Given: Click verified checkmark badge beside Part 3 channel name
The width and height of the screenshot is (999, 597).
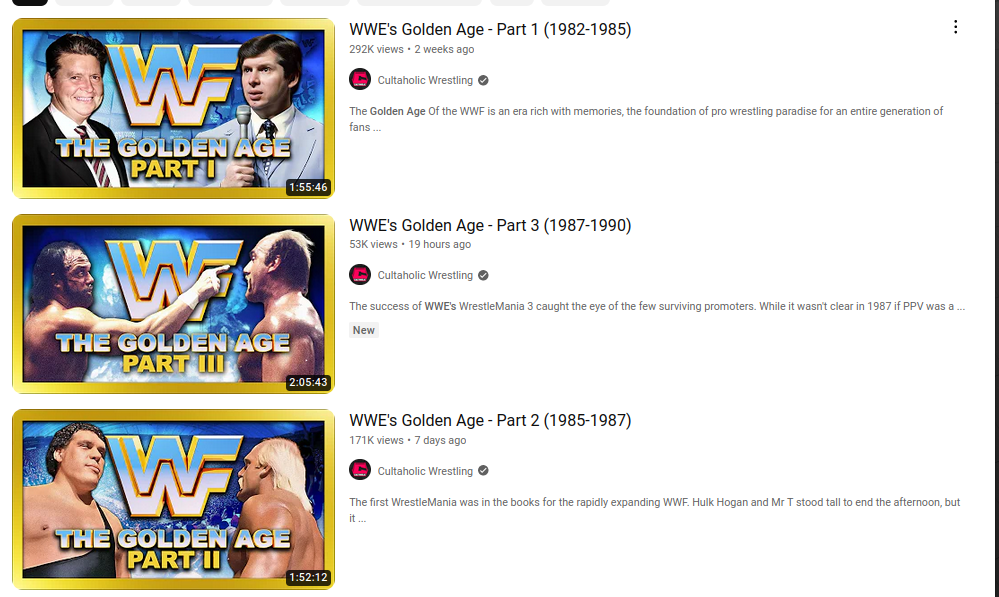Looking at the screenshot, I should [484, 275].
